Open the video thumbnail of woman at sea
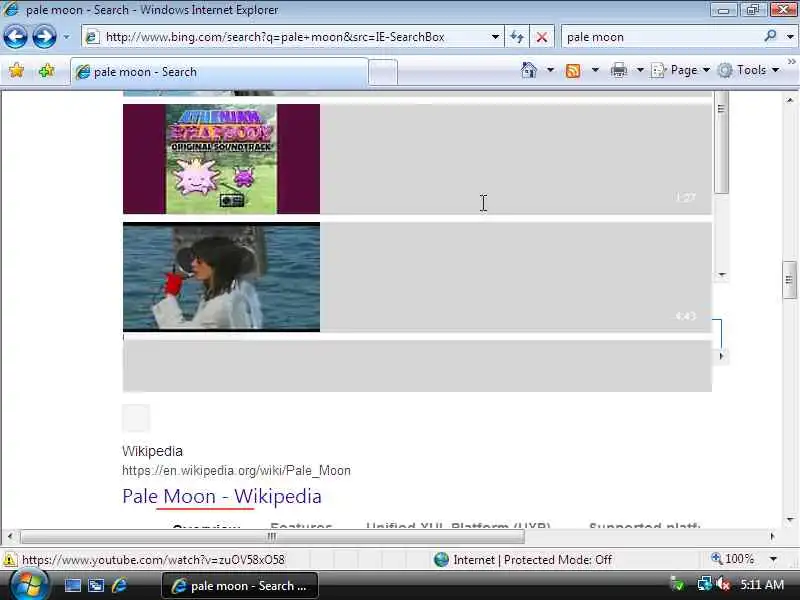 (x=221, y=277)
